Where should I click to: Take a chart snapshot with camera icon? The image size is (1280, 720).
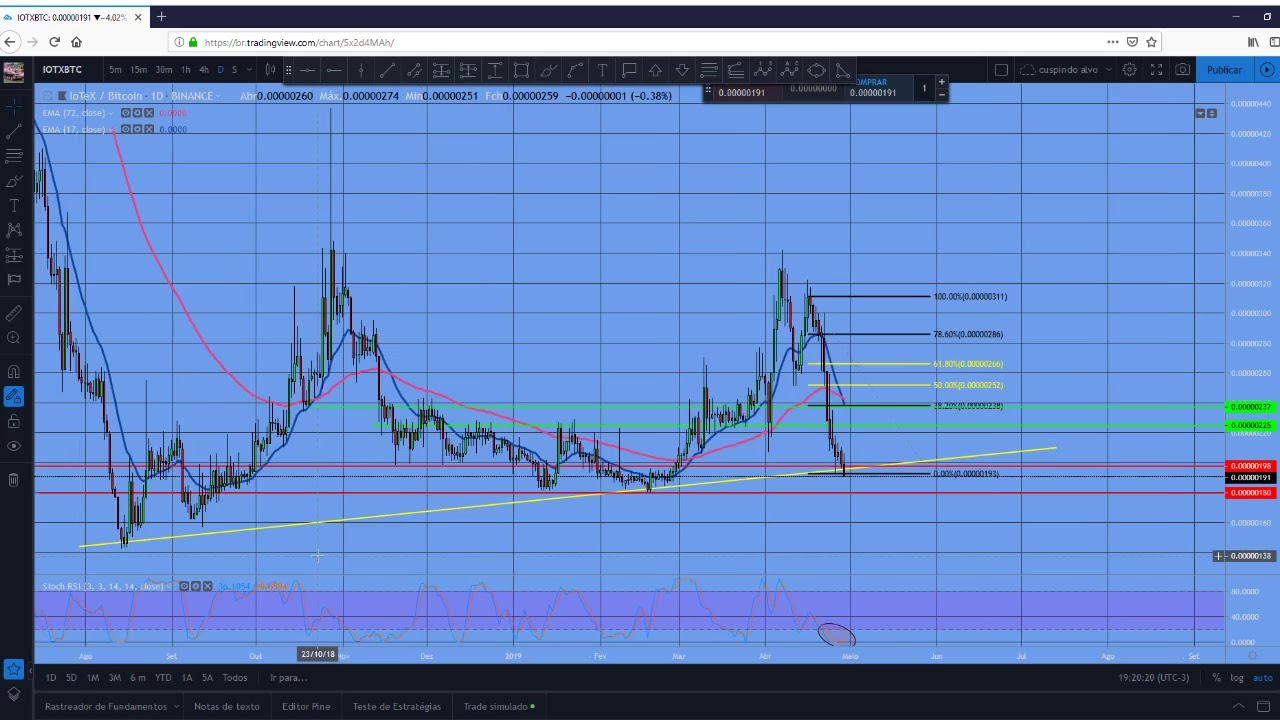tap(1183, 69)
